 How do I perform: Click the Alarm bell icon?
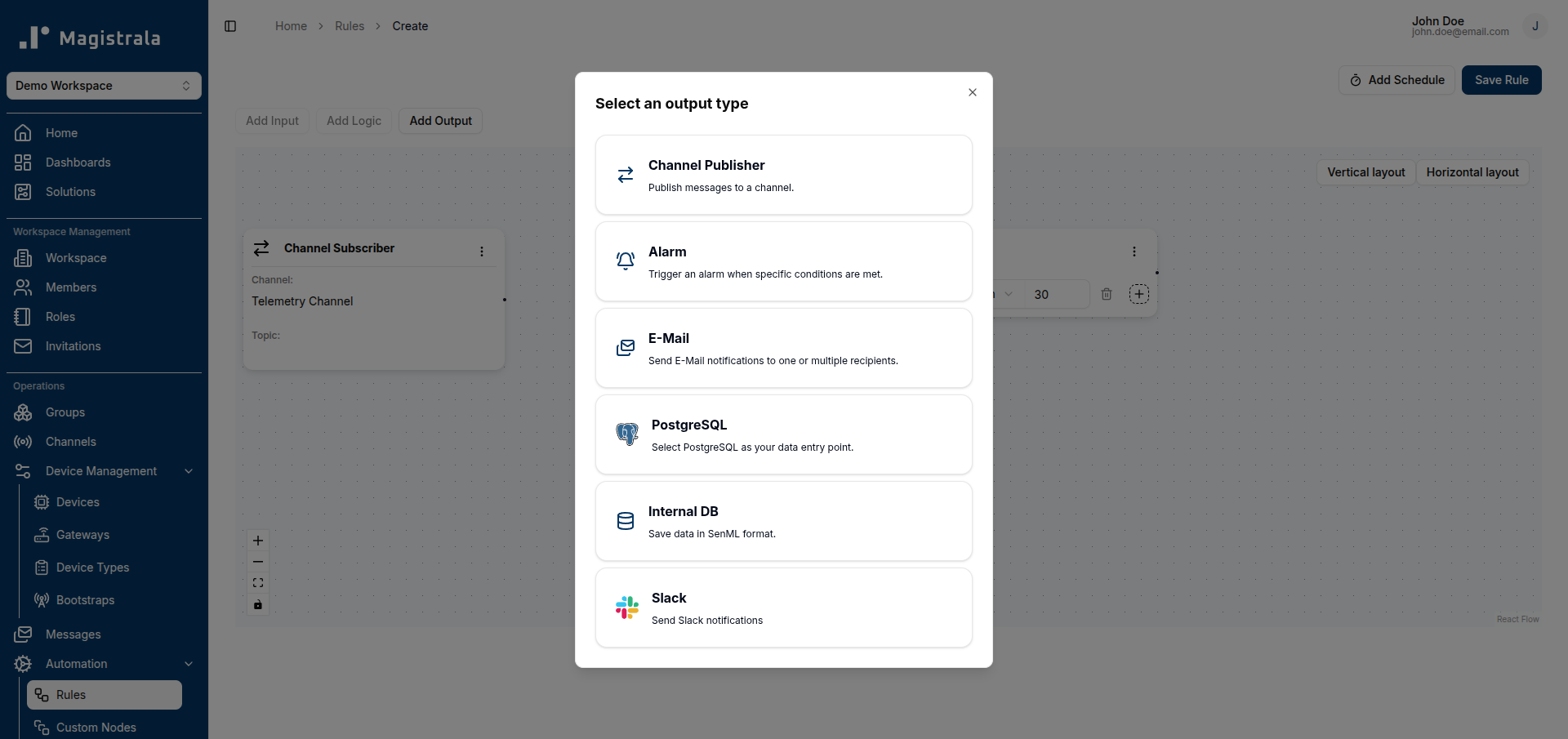(626, 261)
